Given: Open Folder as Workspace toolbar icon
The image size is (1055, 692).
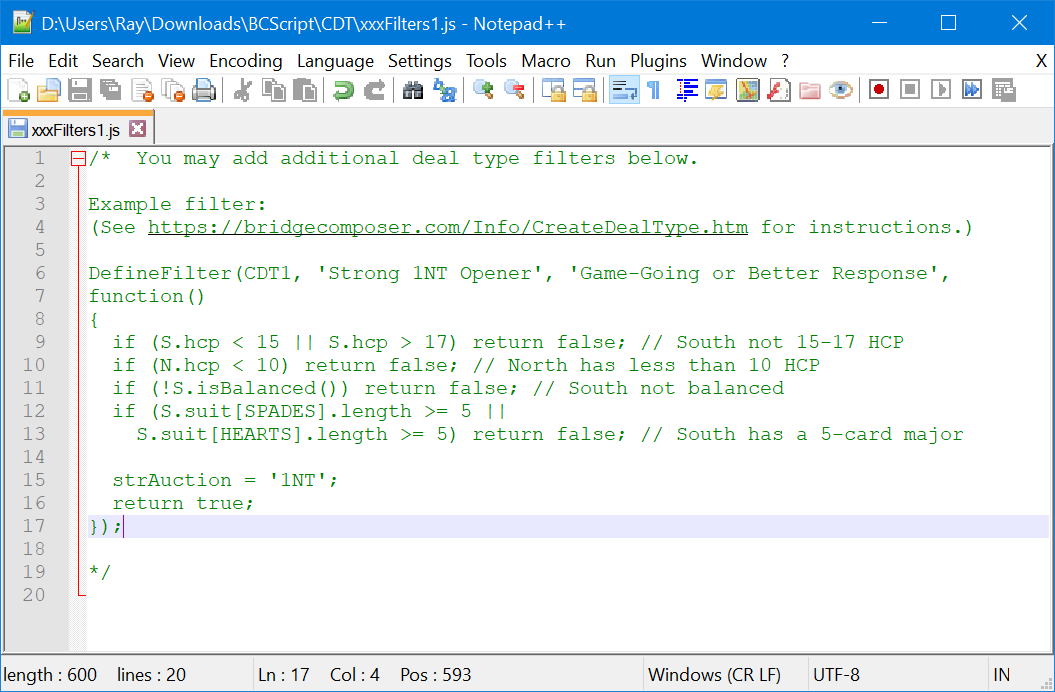Looking at the screenshot, I should 809,90.
